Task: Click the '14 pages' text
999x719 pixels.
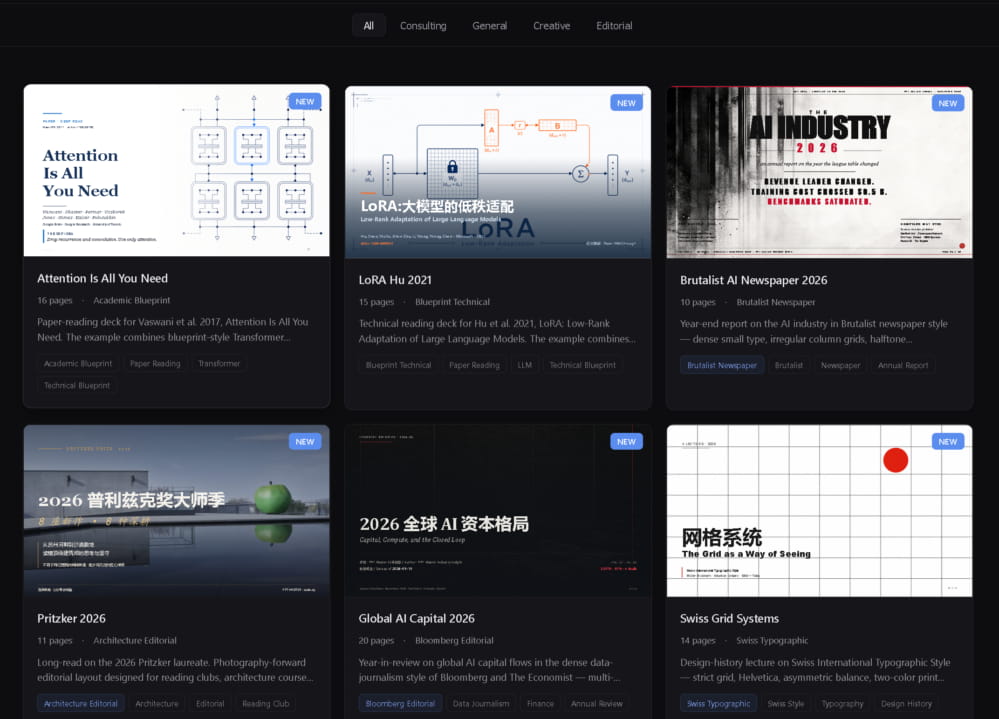Action: point(698,640)
